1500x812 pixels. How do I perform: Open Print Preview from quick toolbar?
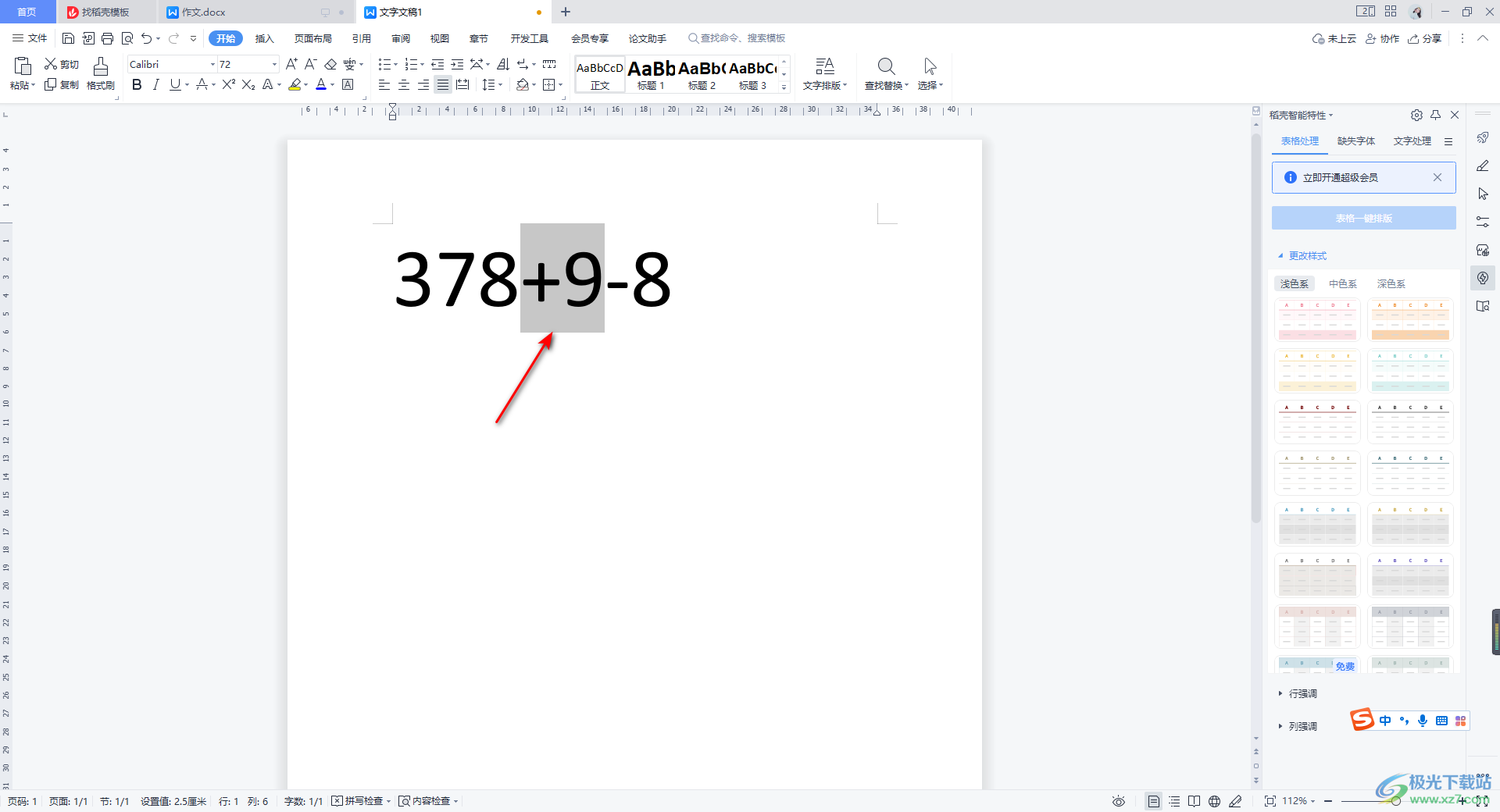pos(127,38)
